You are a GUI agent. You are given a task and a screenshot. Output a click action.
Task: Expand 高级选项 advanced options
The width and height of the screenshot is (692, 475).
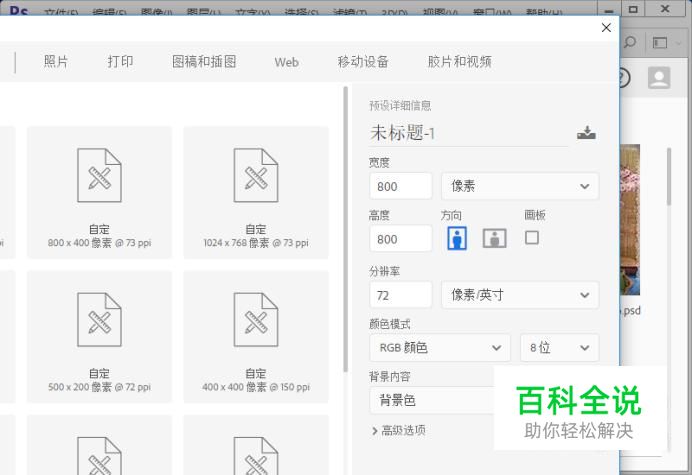[x=399, y=430]
